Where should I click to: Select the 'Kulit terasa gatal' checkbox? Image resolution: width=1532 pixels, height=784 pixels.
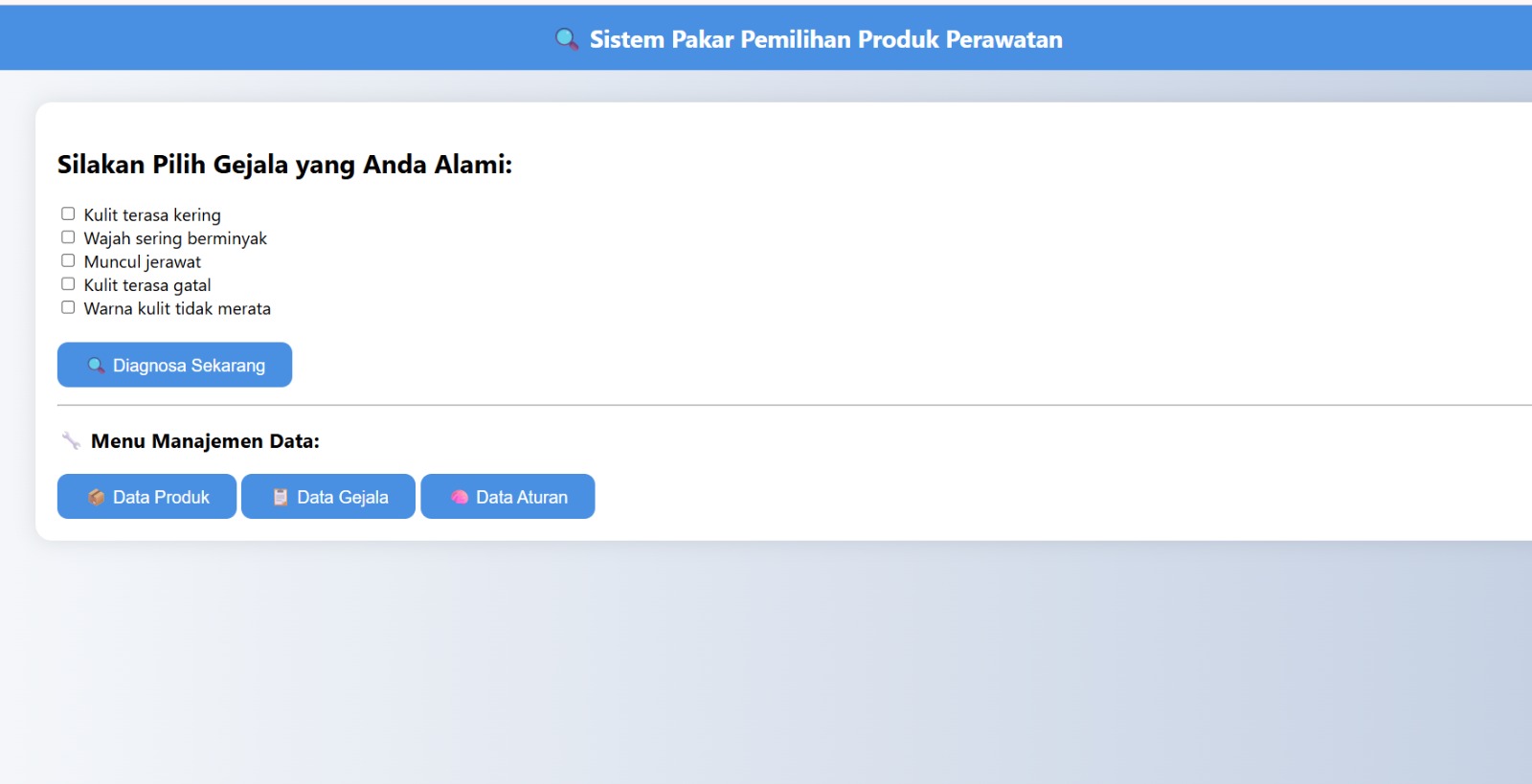[x=68, y=284]
